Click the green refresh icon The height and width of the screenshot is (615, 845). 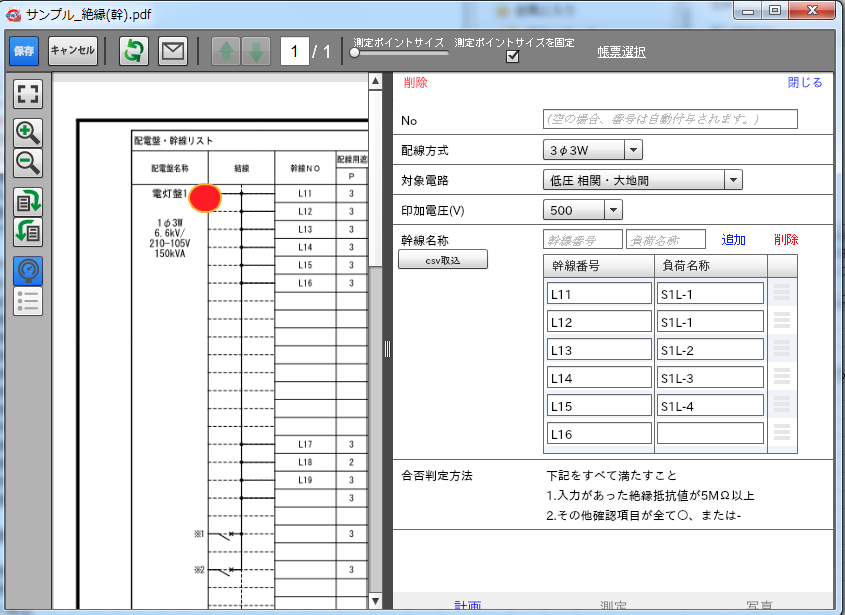coord(133,51)
